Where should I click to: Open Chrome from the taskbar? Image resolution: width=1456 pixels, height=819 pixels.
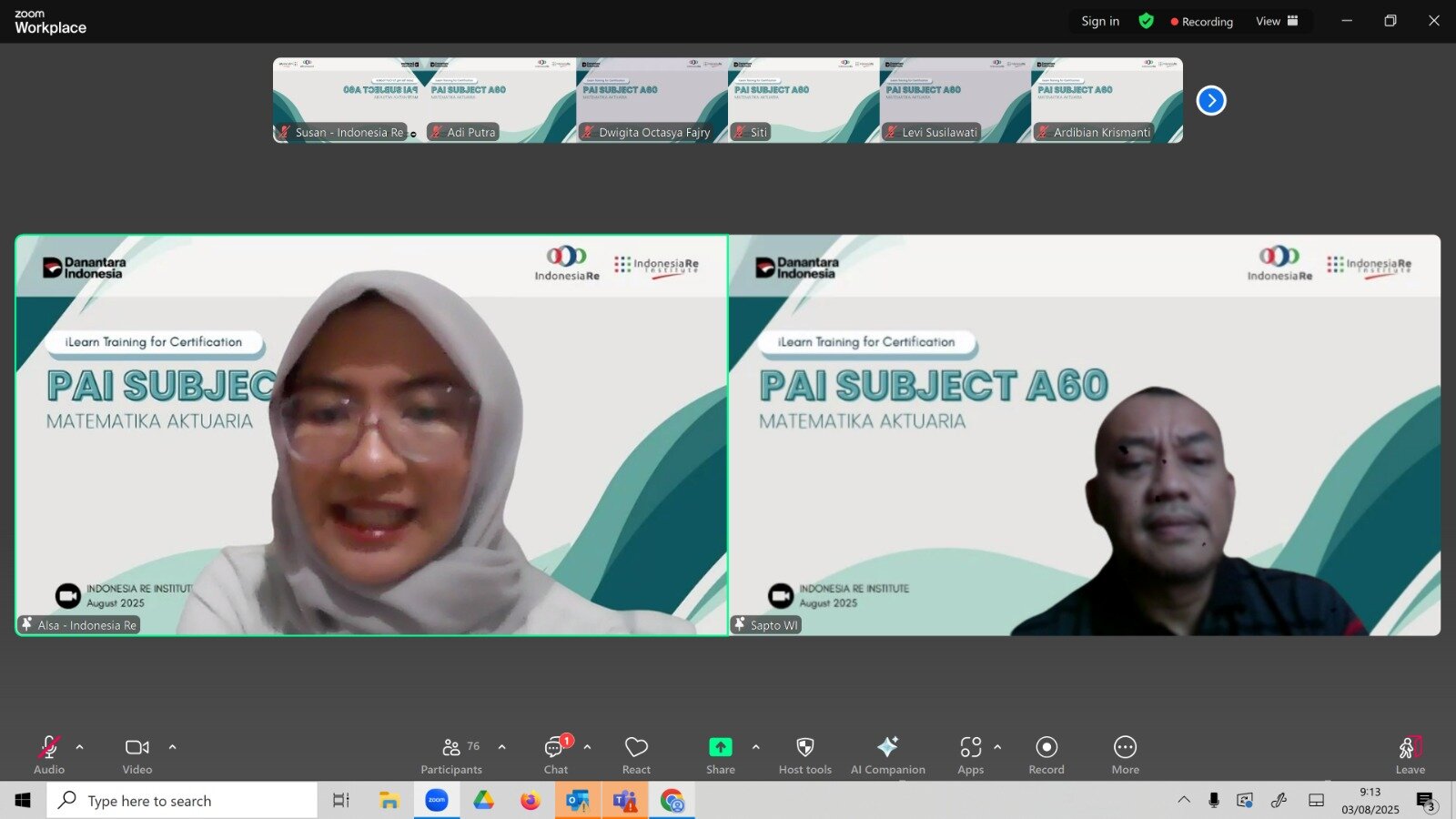point(672,801)
